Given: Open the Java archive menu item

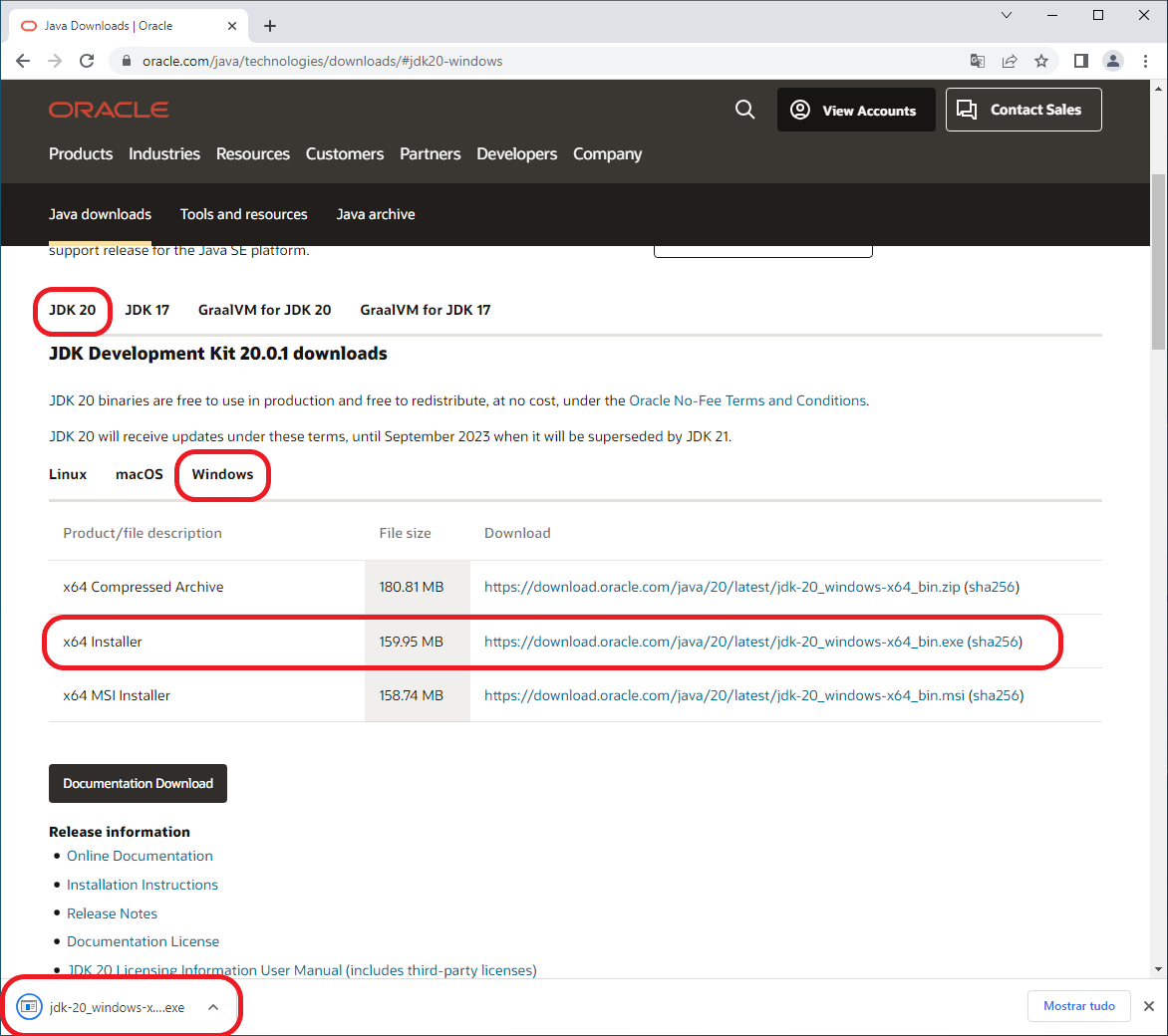Looking at the screenshot, I should point(376,214).
